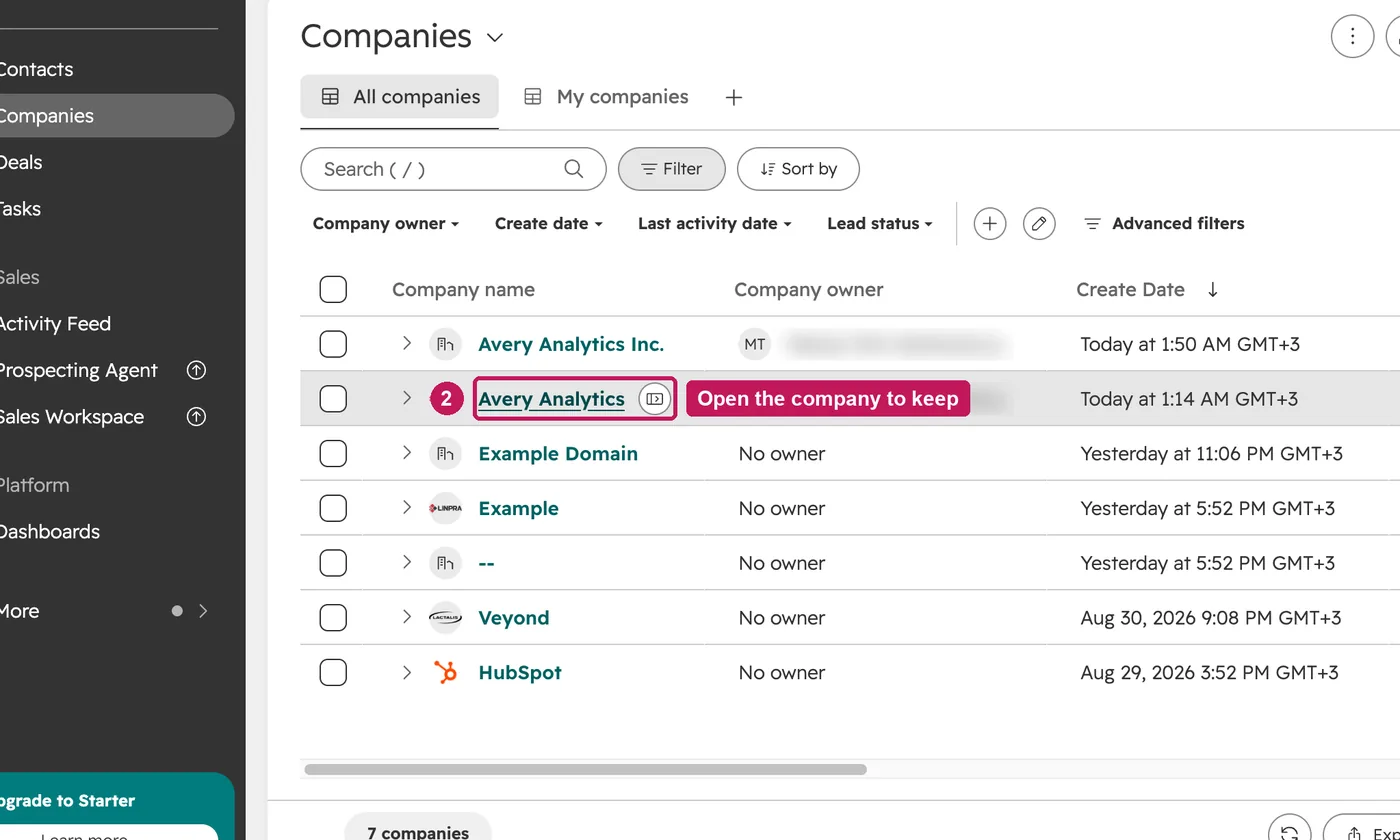Click the HubSpot sprocket logo
The width and height of the screenshot is (1400, 840).
coord(446,673)
